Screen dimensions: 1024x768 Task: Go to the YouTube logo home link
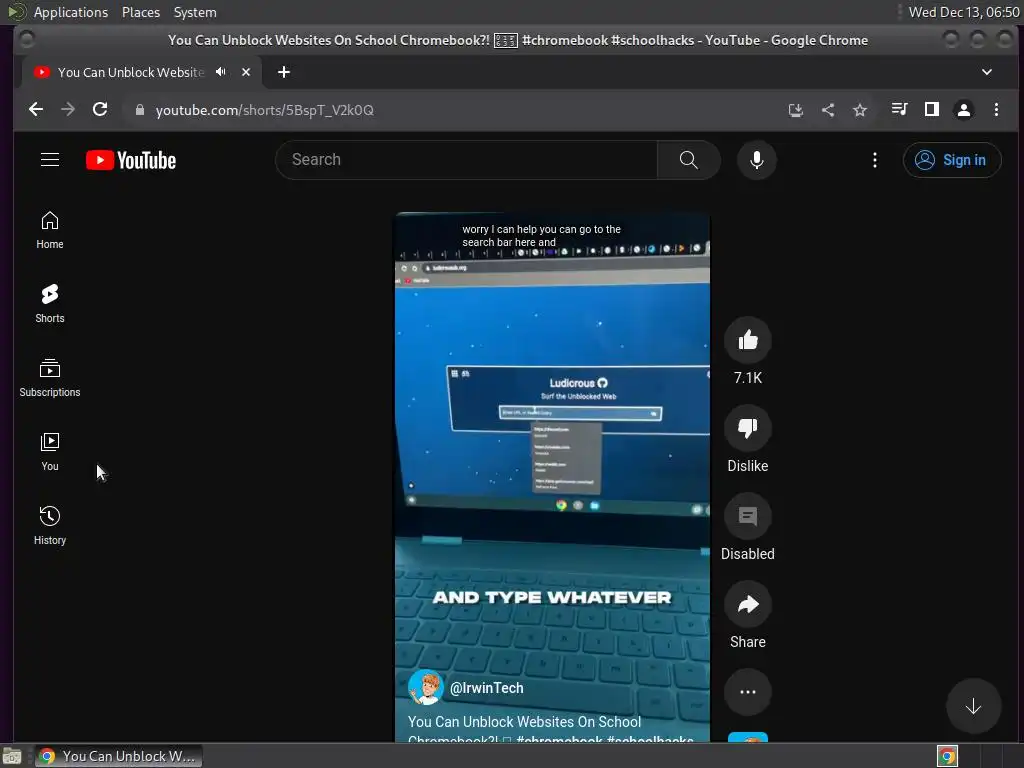pos(131,160)
